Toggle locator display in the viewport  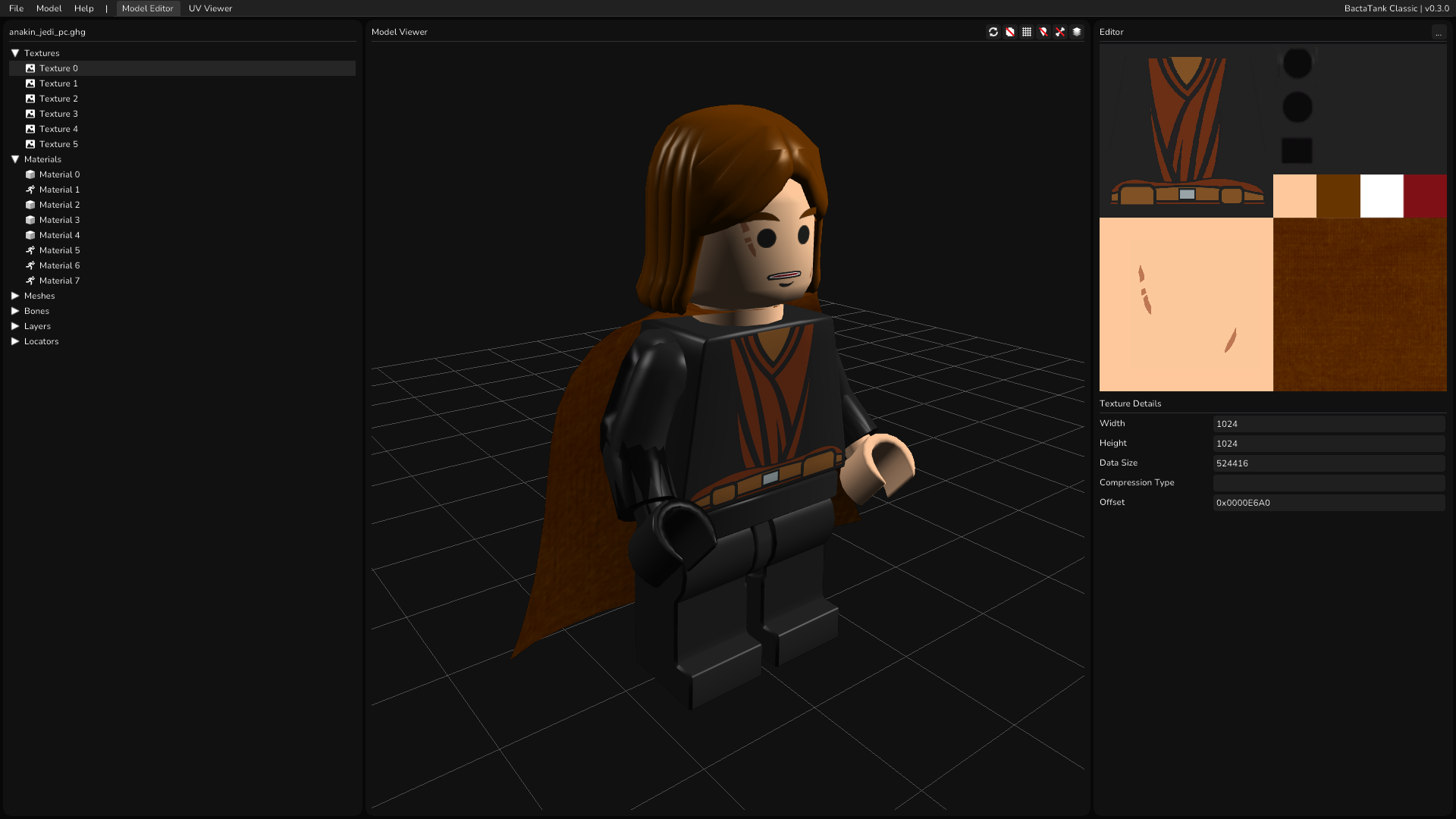(1043, 32)
